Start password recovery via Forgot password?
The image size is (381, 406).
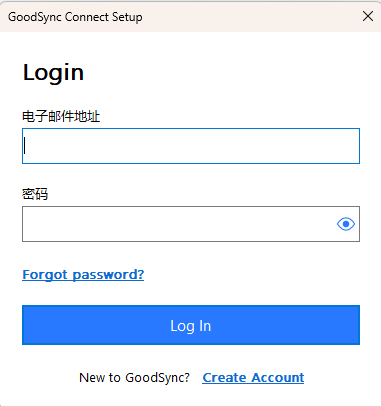[x=83, y=275]
